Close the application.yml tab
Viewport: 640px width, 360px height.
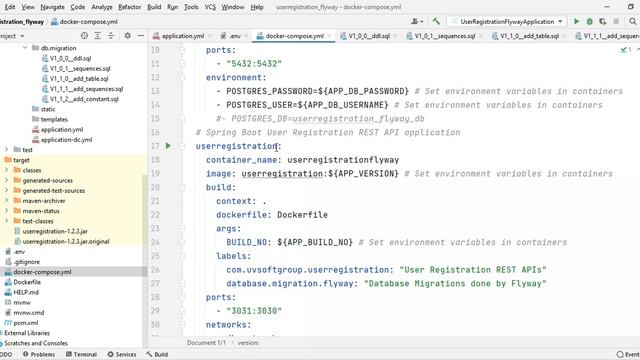click(210, 36)
